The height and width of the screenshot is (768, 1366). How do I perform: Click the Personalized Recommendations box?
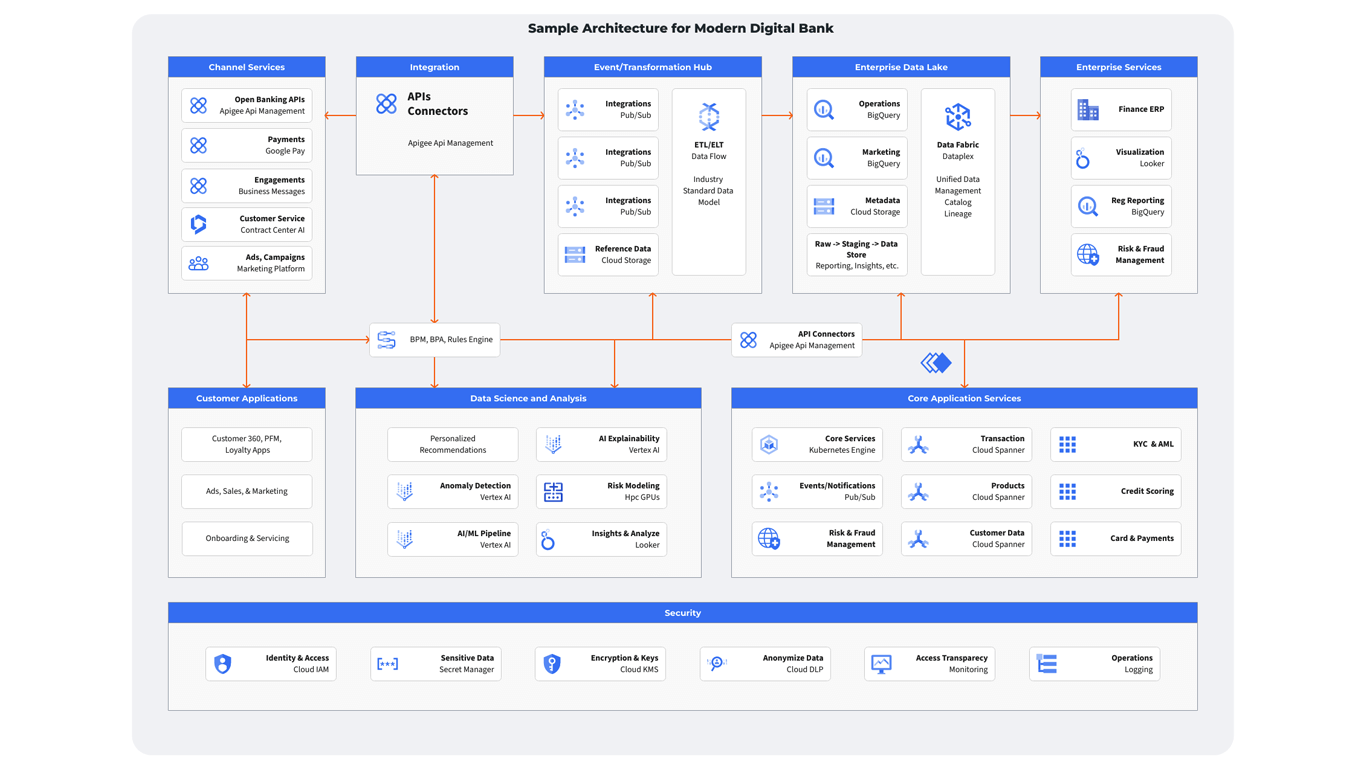pyautogui.click(x=452, y=444)
